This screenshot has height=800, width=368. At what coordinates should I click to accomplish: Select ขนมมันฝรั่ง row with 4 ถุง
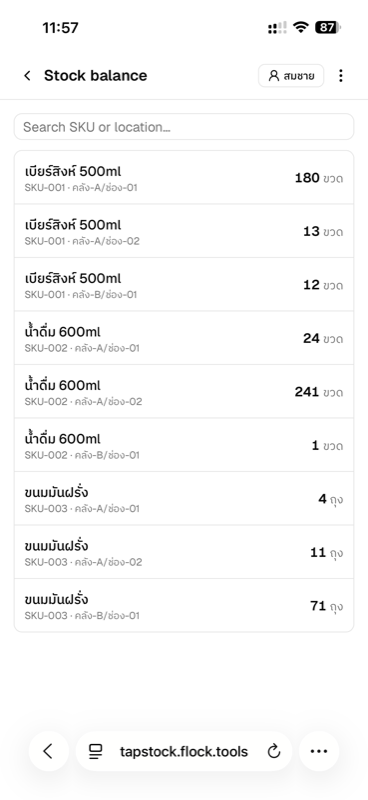click(184, 499)
